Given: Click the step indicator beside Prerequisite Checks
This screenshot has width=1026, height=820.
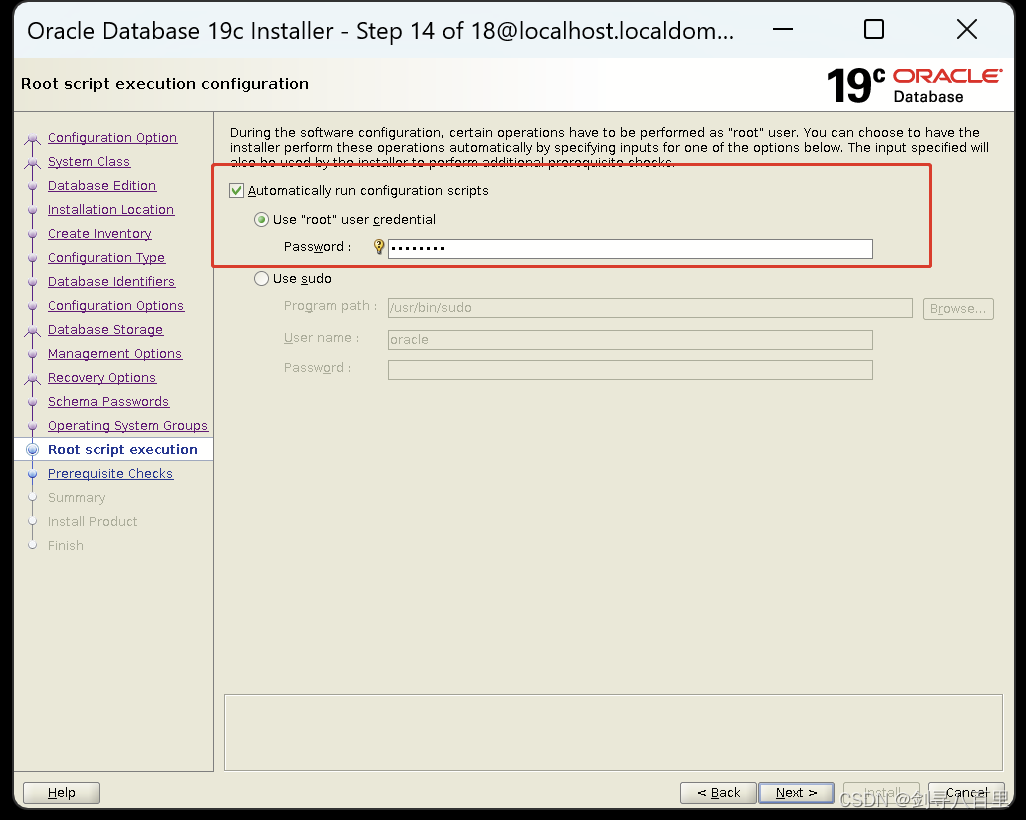Looking at the screenshot, I should [34, 473].
